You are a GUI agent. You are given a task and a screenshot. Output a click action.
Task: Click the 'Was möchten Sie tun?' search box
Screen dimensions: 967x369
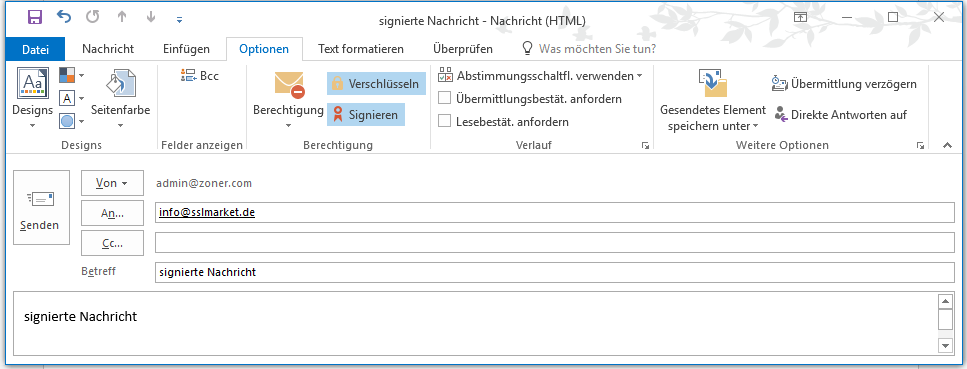click(x=589, y=49)
